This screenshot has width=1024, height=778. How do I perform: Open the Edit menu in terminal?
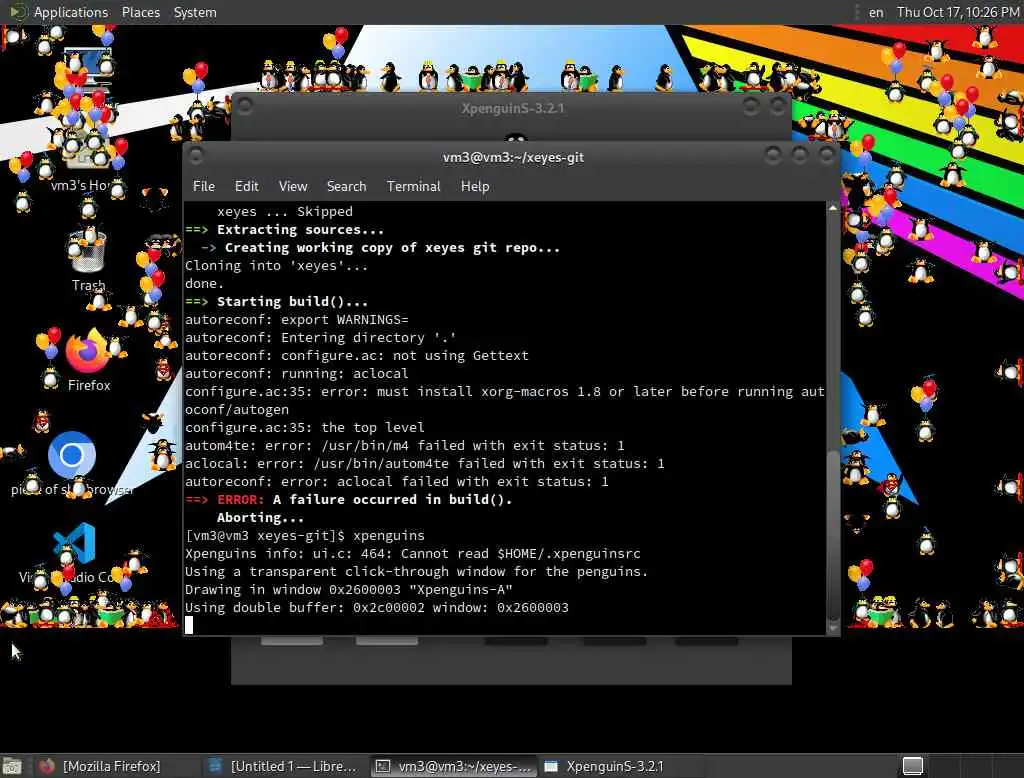point(246,186)
